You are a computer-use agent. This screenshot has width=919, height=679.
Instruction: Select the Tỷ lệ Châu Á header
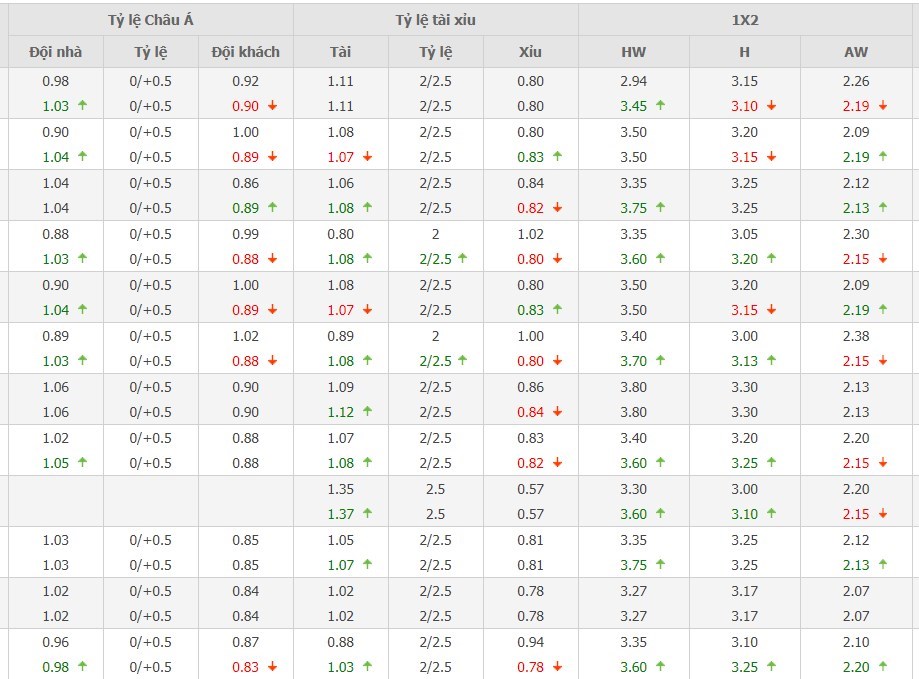pos(150,19)
